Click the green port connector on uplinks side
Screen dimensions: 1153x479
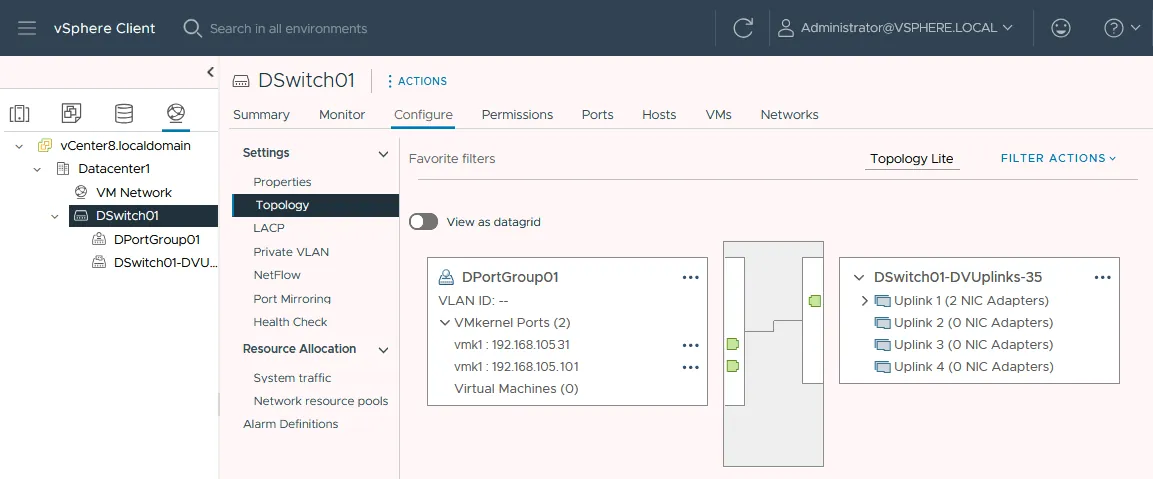pos(814,300)
